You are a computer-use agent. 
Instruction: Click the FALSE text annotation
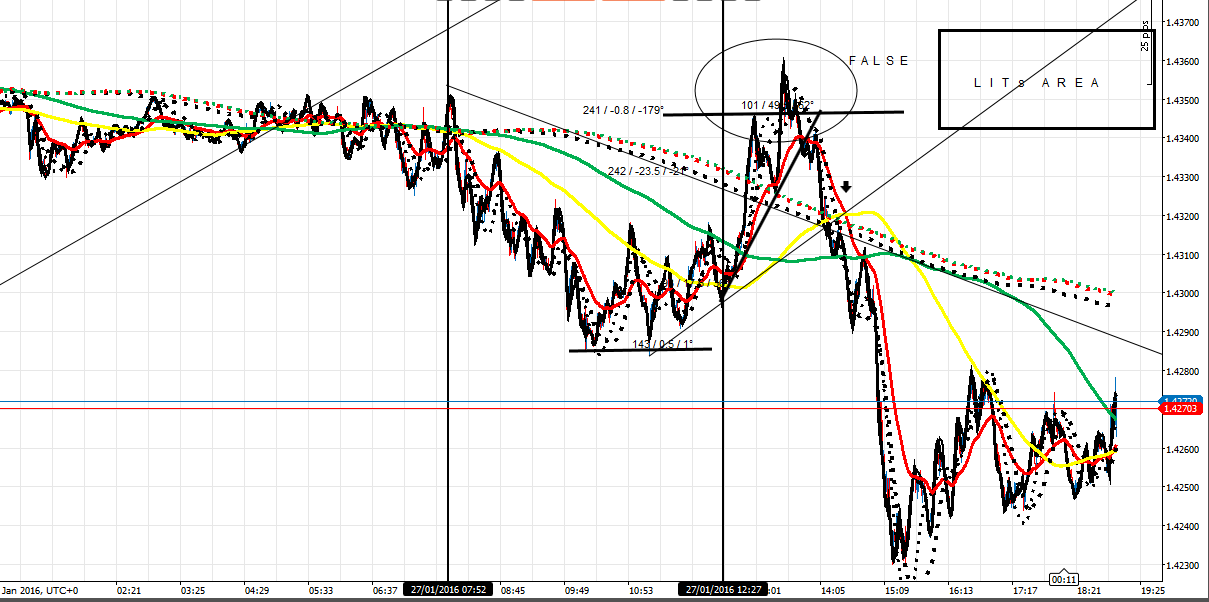tap(879, 61)
